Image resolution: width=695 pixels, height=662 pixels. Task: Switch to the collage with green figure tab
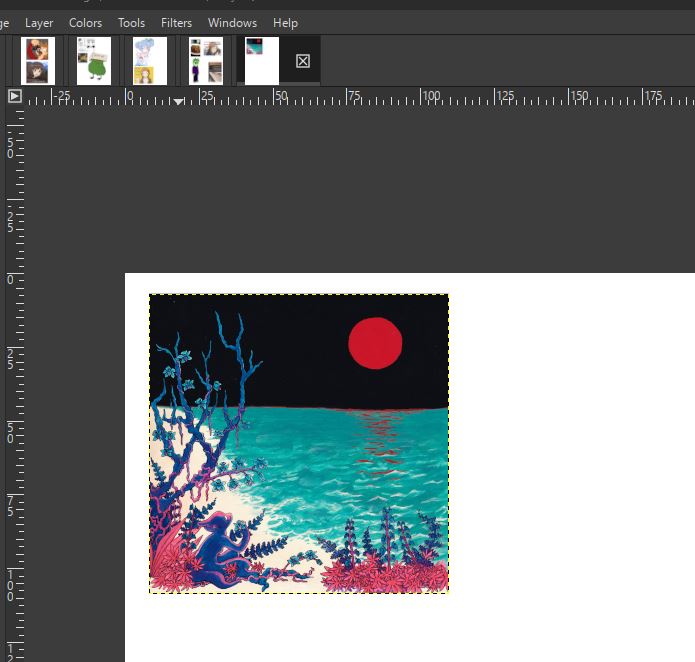click(x=206, y=61)
